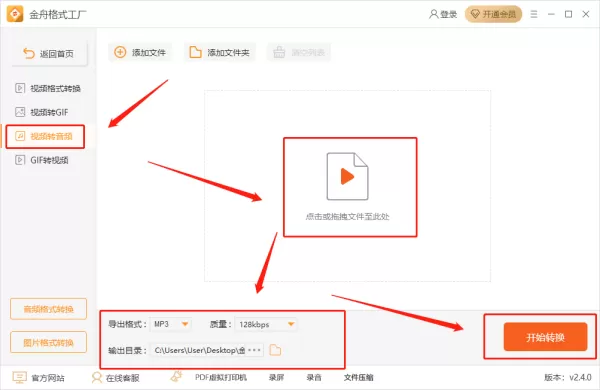600x390 pixels.
Task: Click the 质量 label
Action: tap(220, 325)
